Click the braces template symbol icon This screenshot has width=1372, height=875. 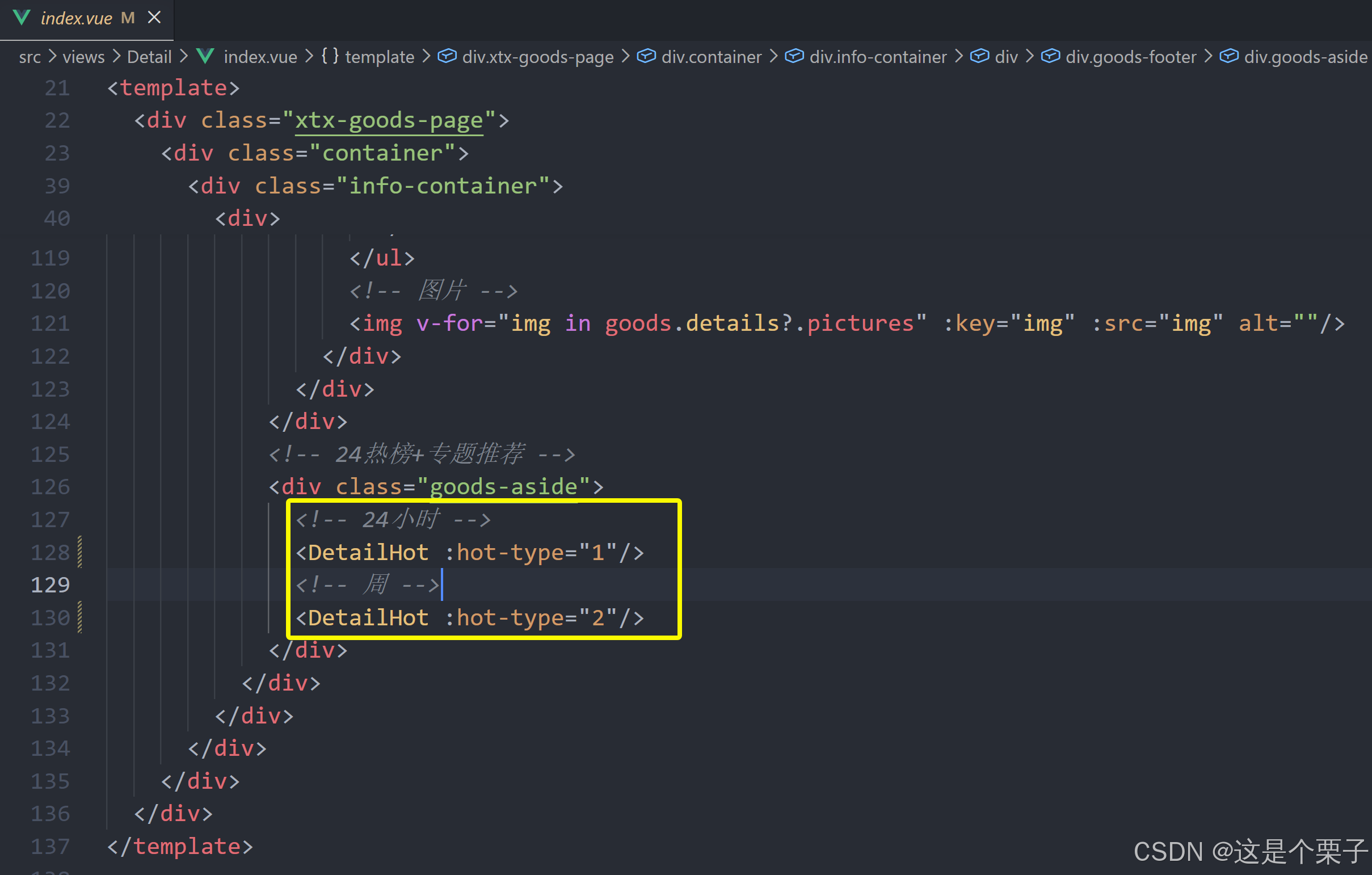point(330,56)
